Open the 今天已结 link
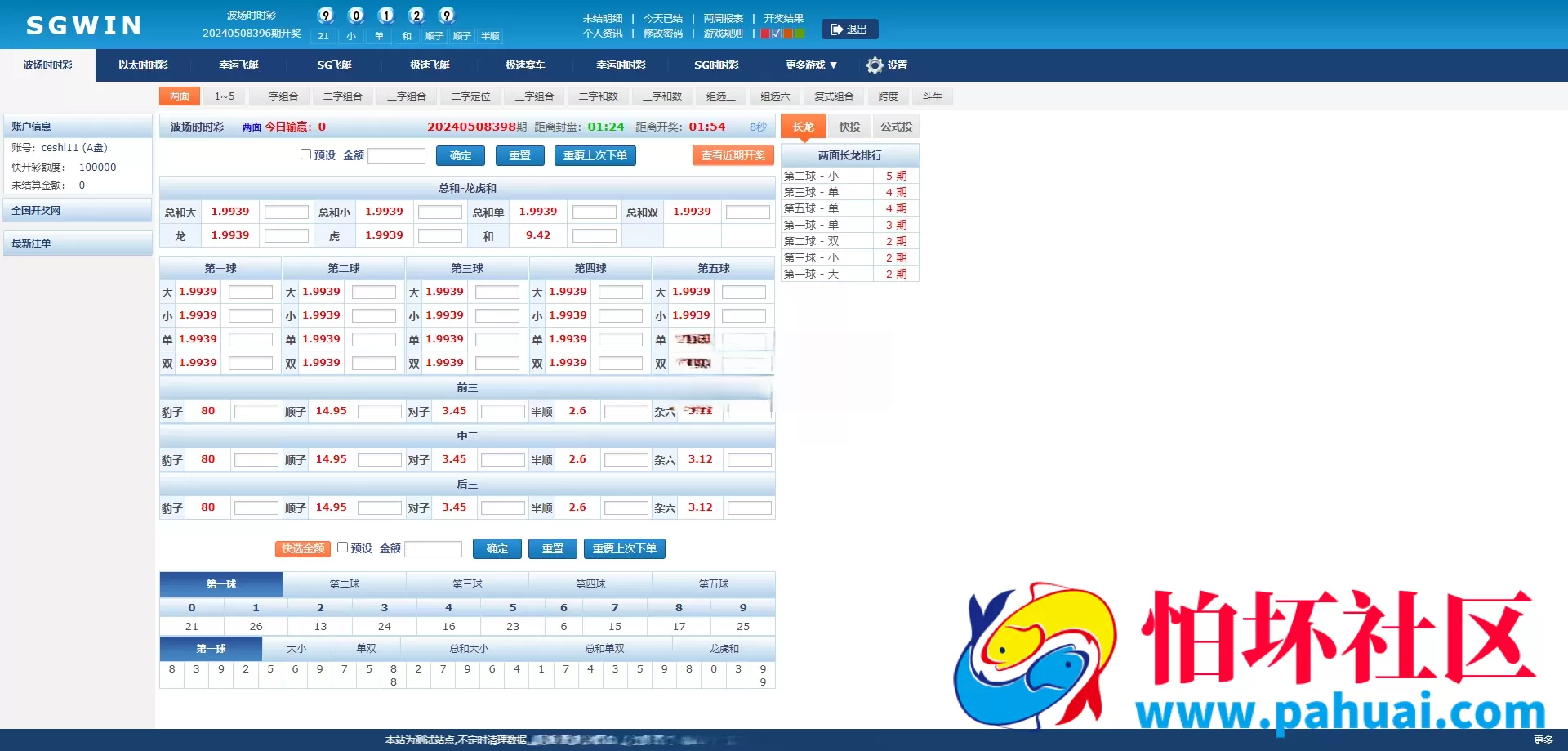The height and width of the screenshot is (751, 1568). click(x=662, y=18)
